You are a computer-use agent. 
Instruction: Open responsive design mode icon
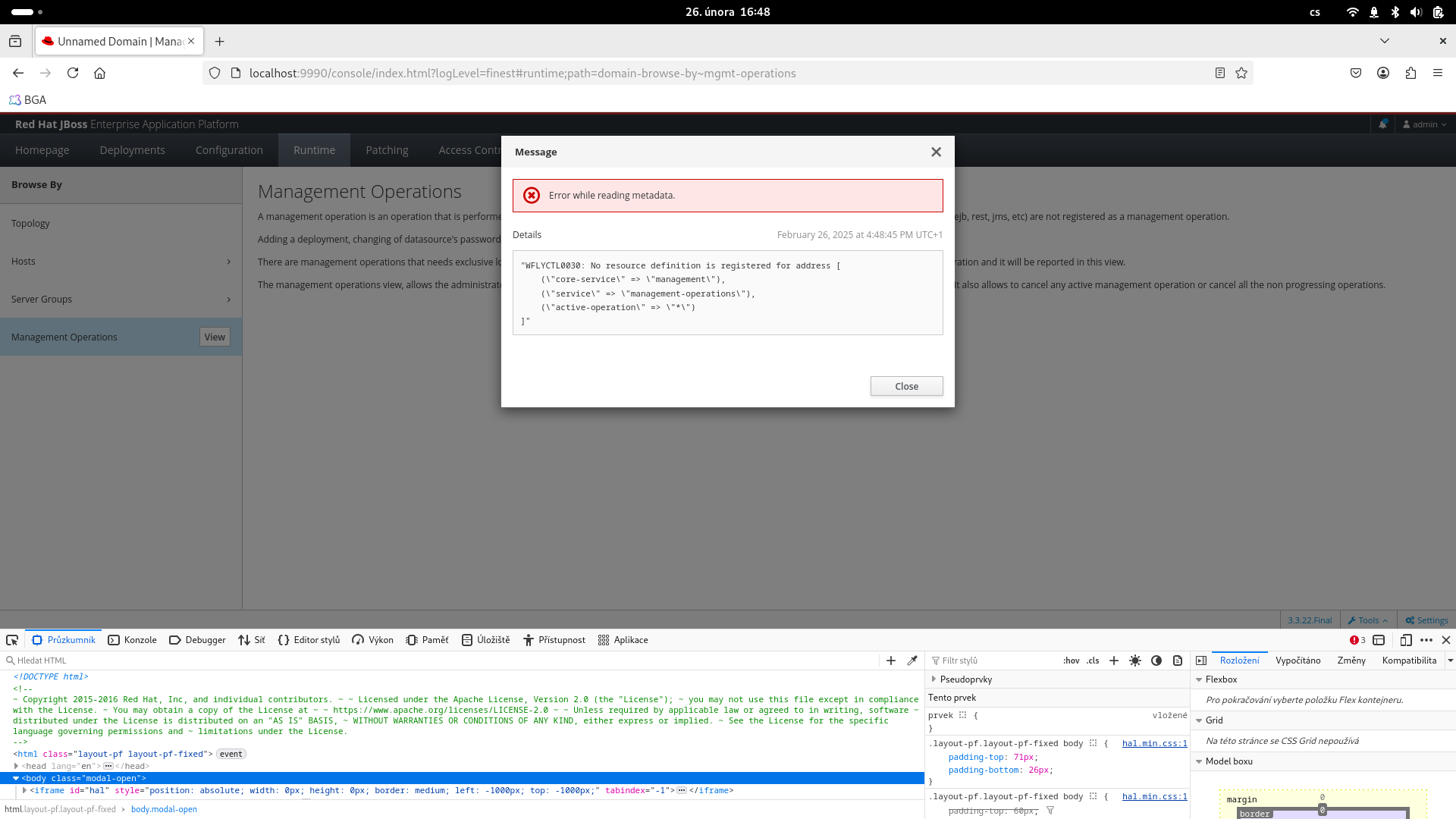1406,640
